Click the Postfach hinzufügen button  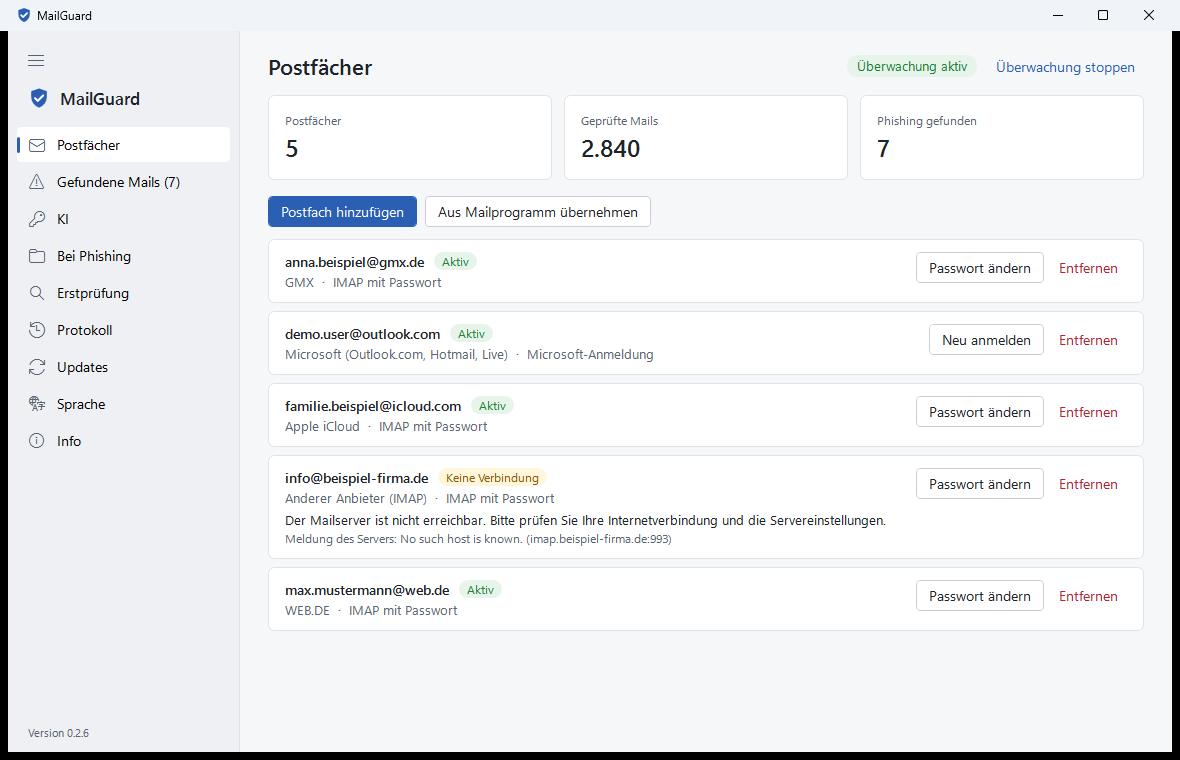tap(342, 212)
